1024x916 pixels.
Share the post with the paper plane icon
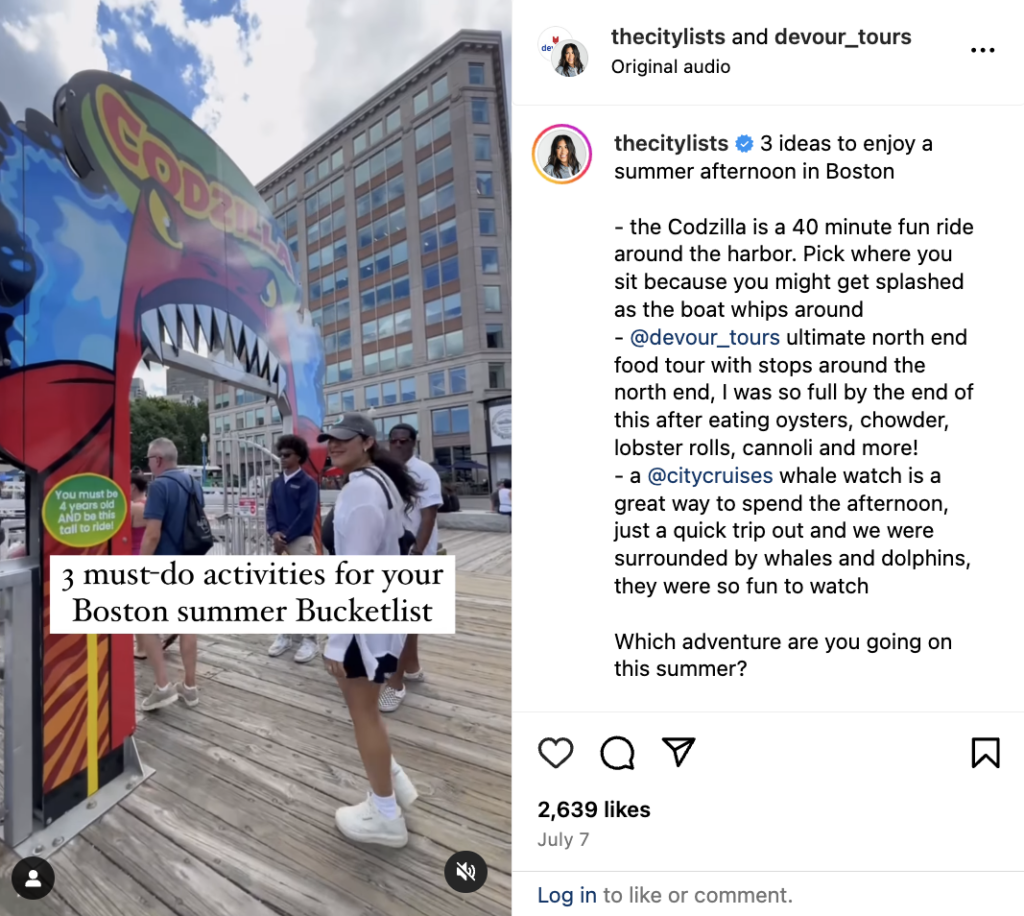(x=679, y=752)
